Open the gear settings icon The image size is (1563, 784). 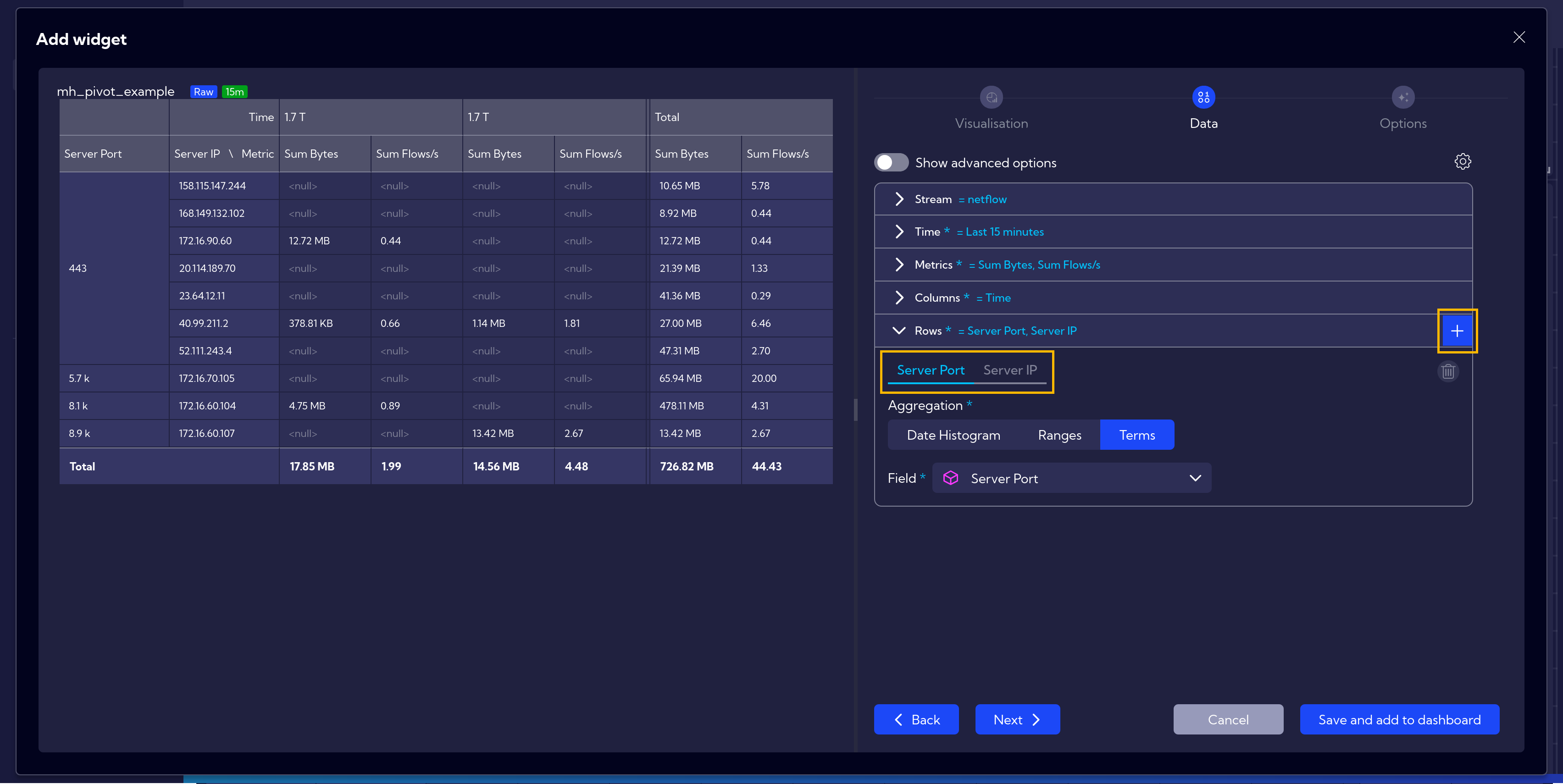coord(1462,161)
